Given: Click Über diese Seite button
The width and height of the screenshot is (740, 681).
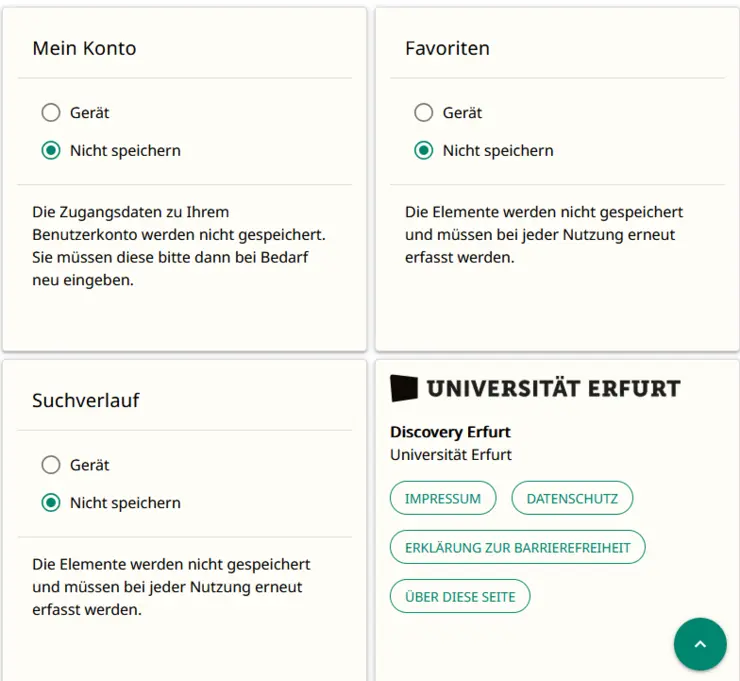Looking at the screenshot, I should [460, 596].
